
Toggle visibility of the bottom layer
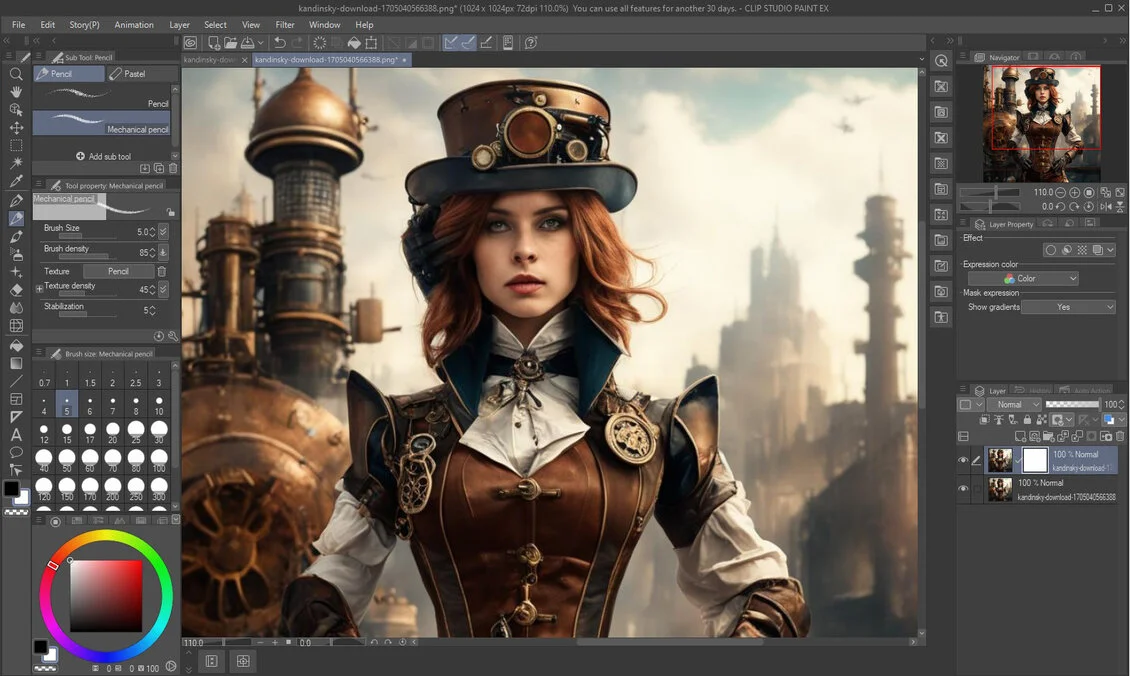pos(963,489)
